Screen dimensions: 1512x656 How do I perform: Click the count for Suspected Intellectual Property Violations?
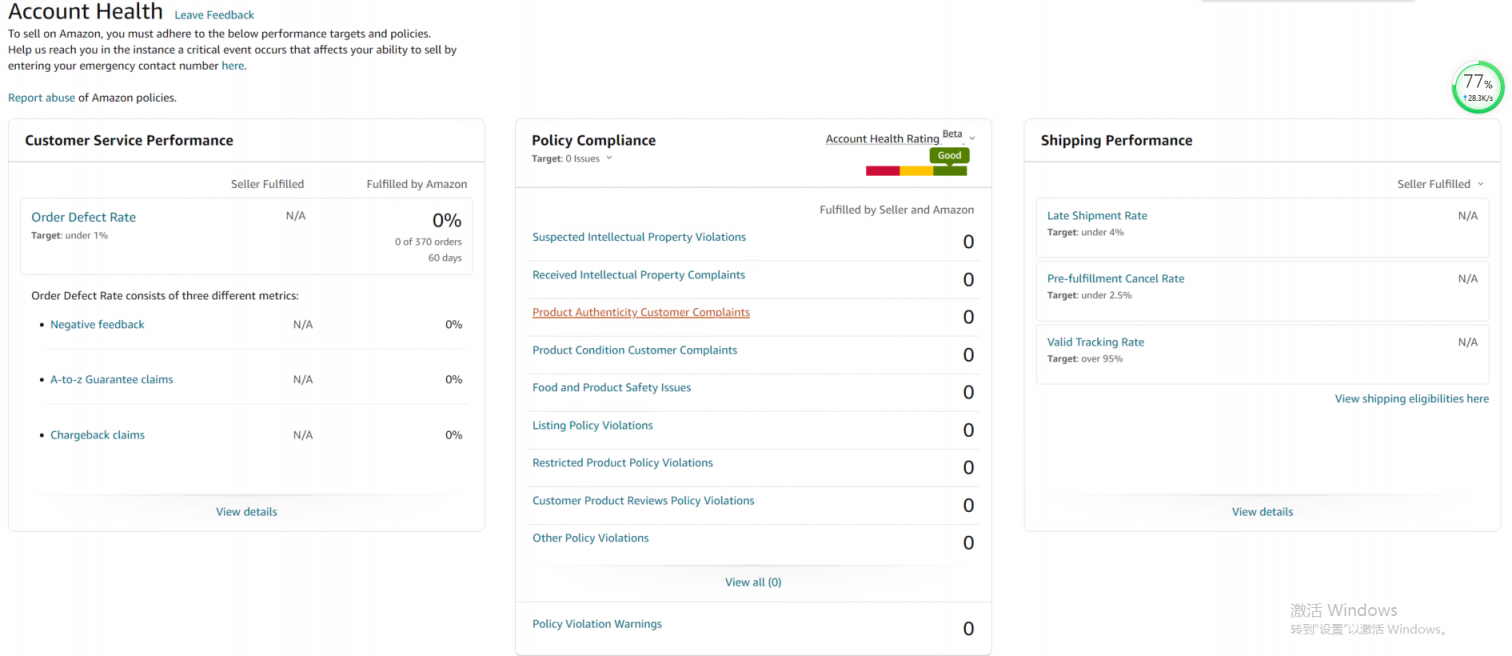pyautogui.click(x=968, y=242)
